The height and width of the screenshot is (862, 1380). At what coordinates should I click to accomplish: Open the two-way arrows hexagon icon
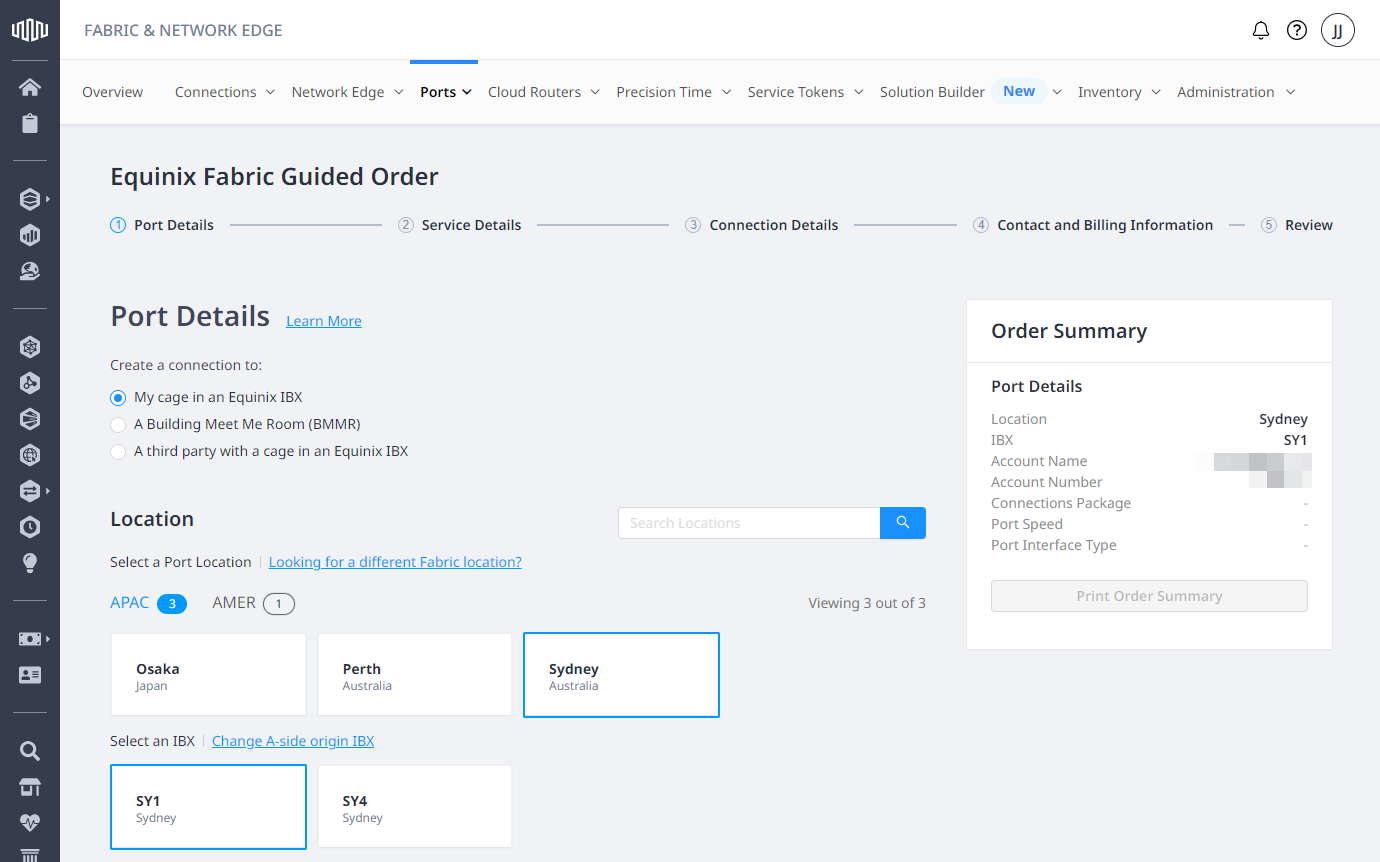click(x=30, y=491)
